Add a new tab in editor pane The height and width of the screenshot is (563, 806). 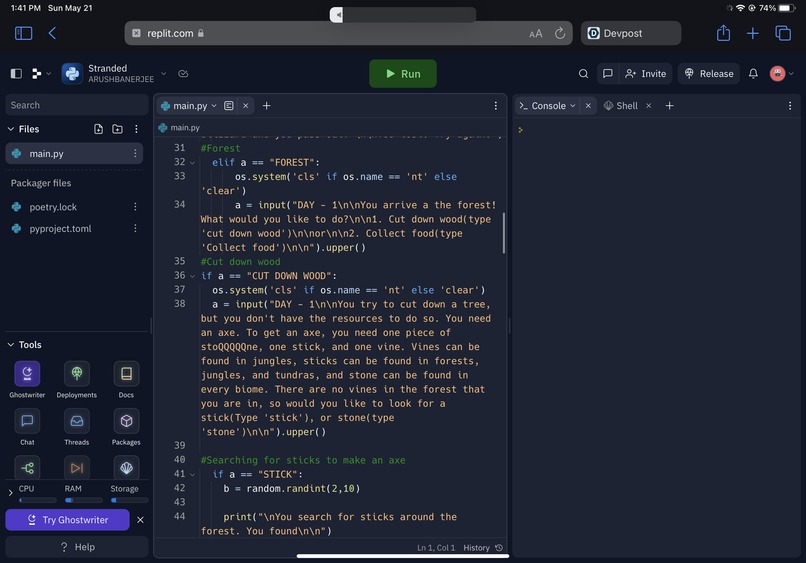(266, 105)
